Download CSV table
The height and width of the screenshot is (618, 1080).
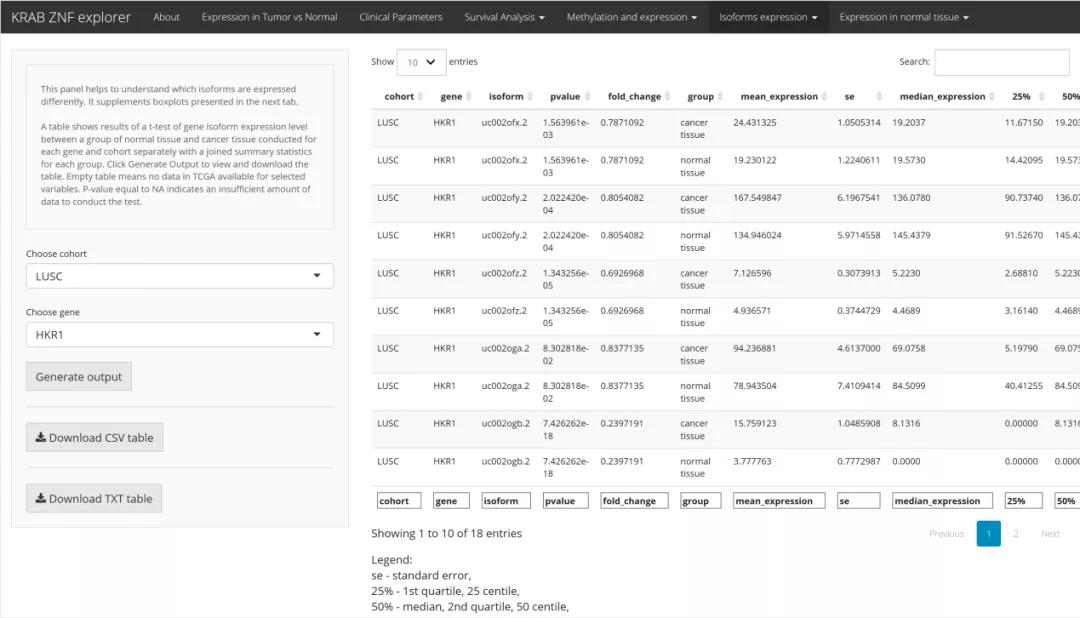point(94,438)
